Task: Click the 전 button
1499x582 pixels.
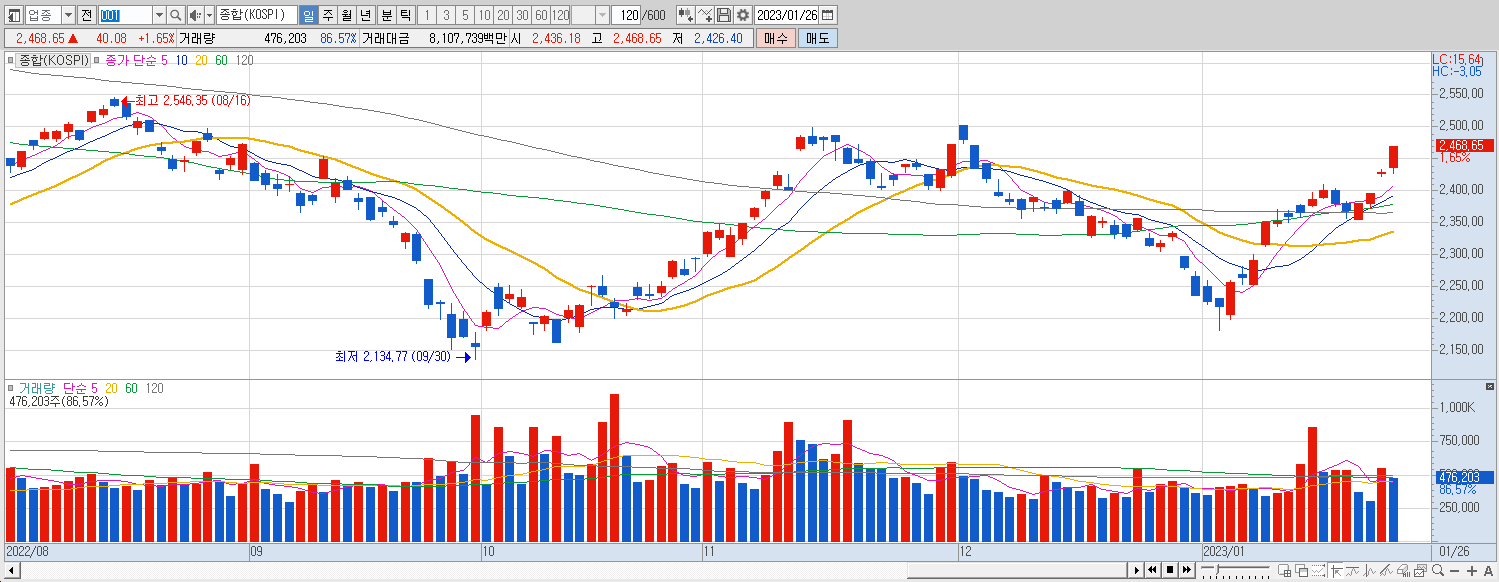Action: (x=86, y=15)
